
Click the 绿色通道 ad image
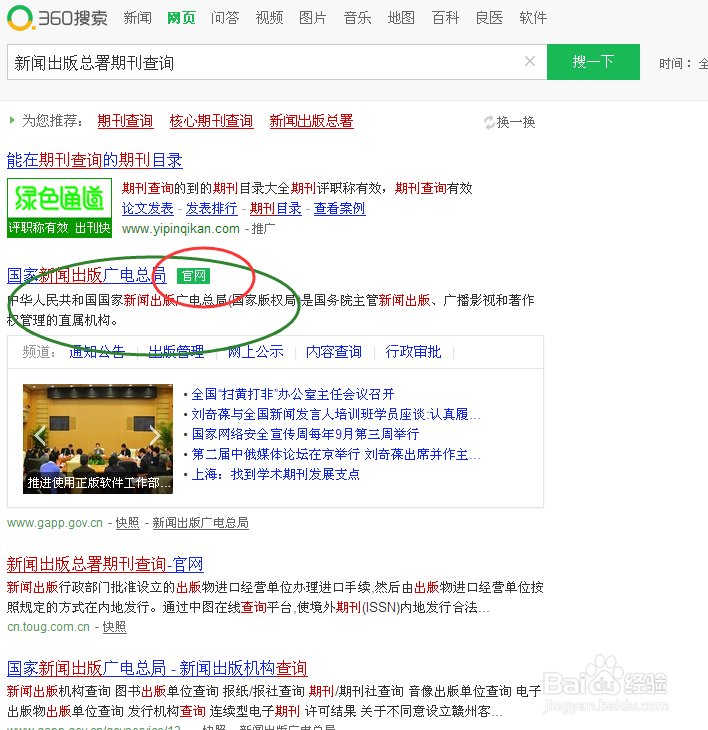60,208
